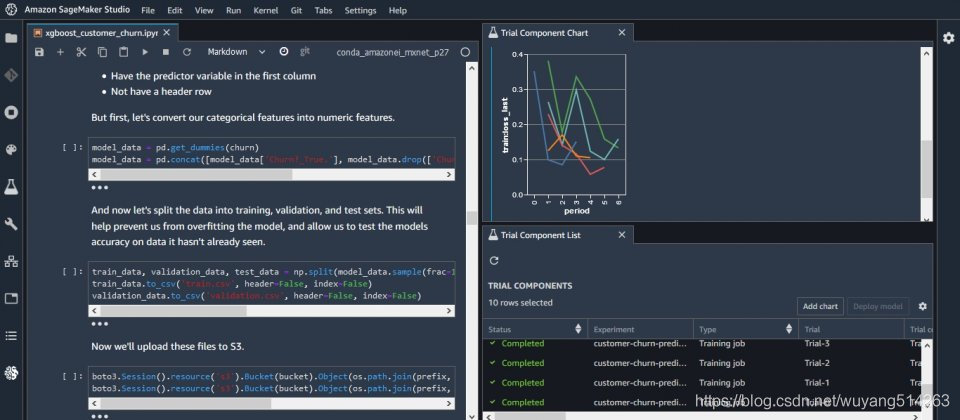Stop the kernel

[x=165, y=52]
